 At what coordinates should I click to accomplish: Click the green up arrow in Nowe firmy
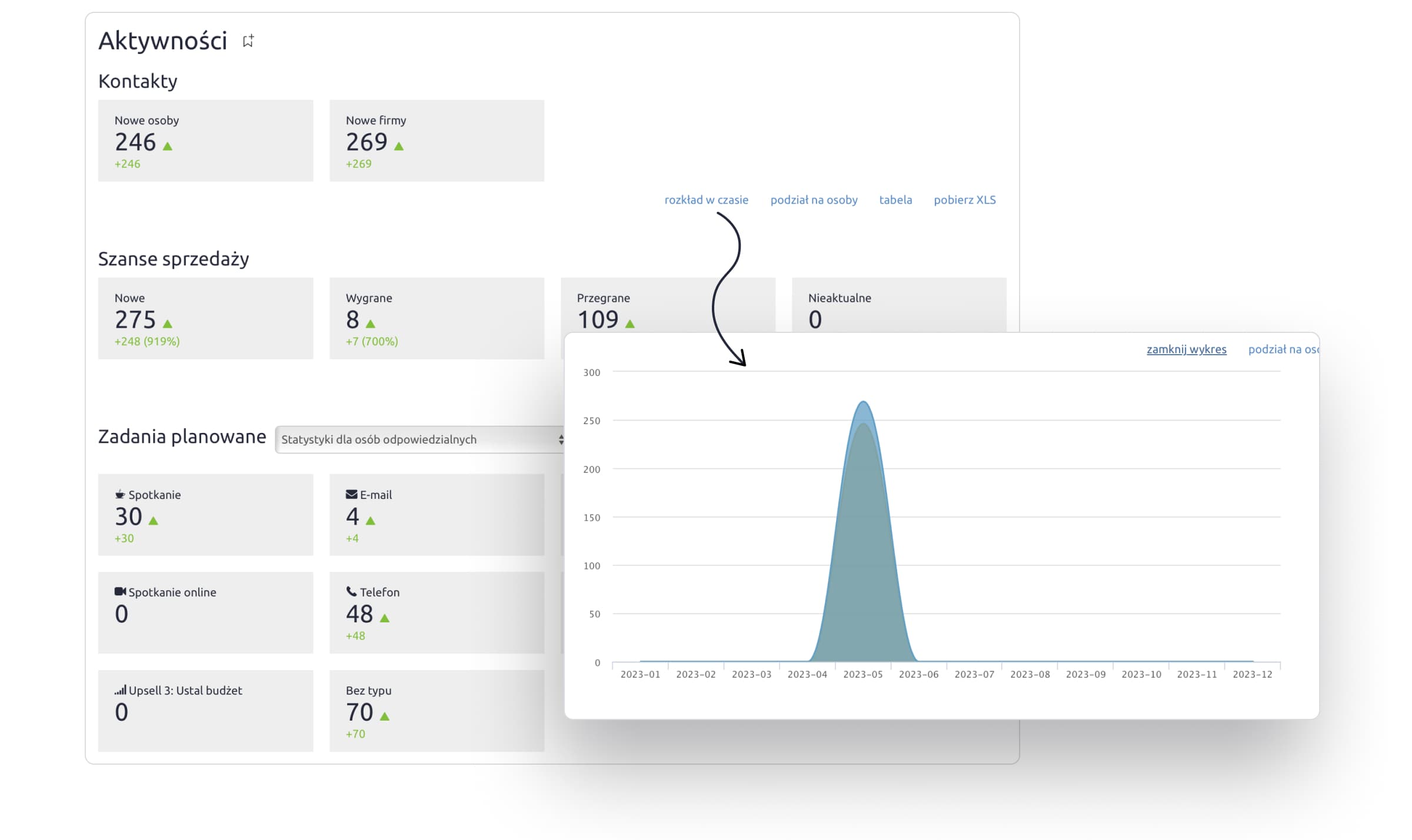[x=399, y=146]
